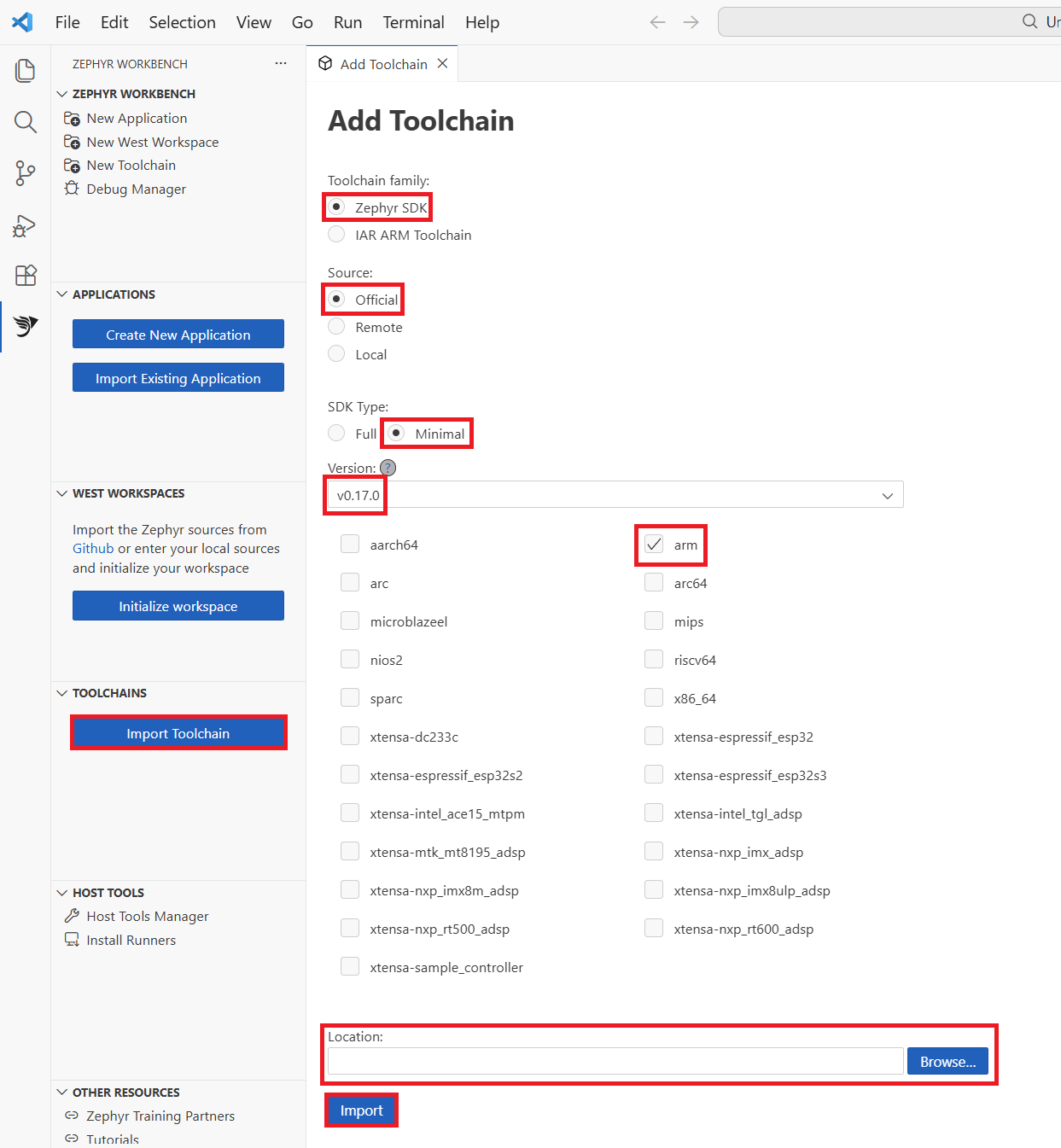Screen dimensions: 1061x1148
Task: Open Source Control from the activity bar
Action: click(25, 173)
